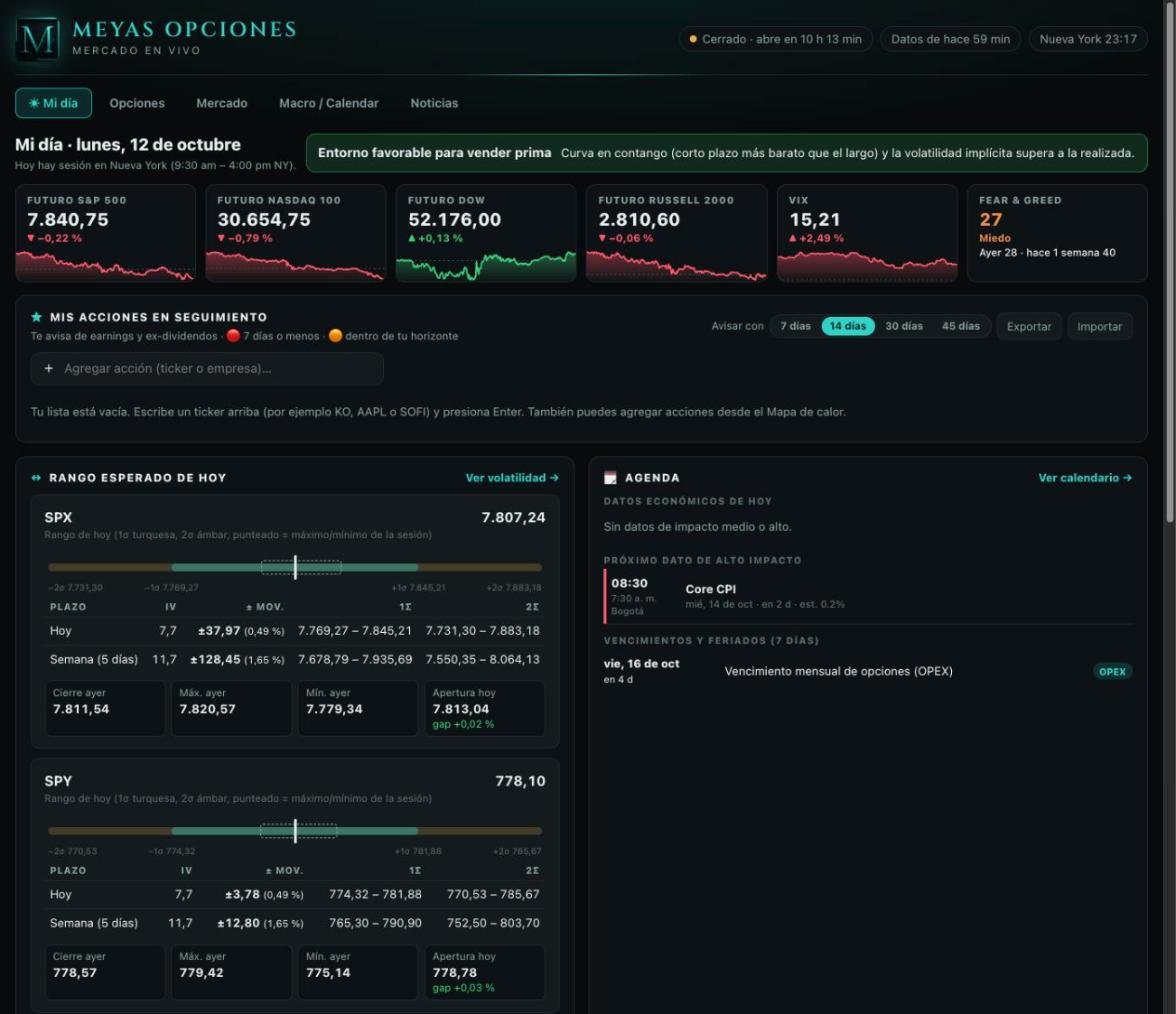The height and width of the screenshot is (1014, 1176).
Task: Select the 7 días alert horizon
Action: (795, 326)
